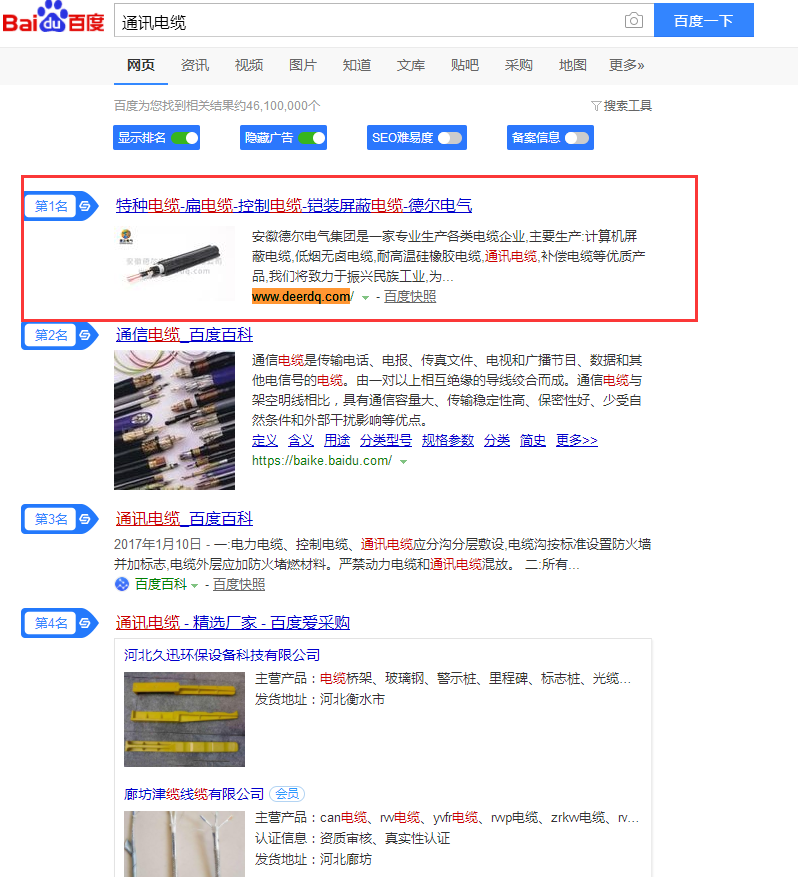798x877 pixels.
Task: Open 通讯电缆 - 精选厂家 - 百度爱采购 title
Action: pos(233,622)
